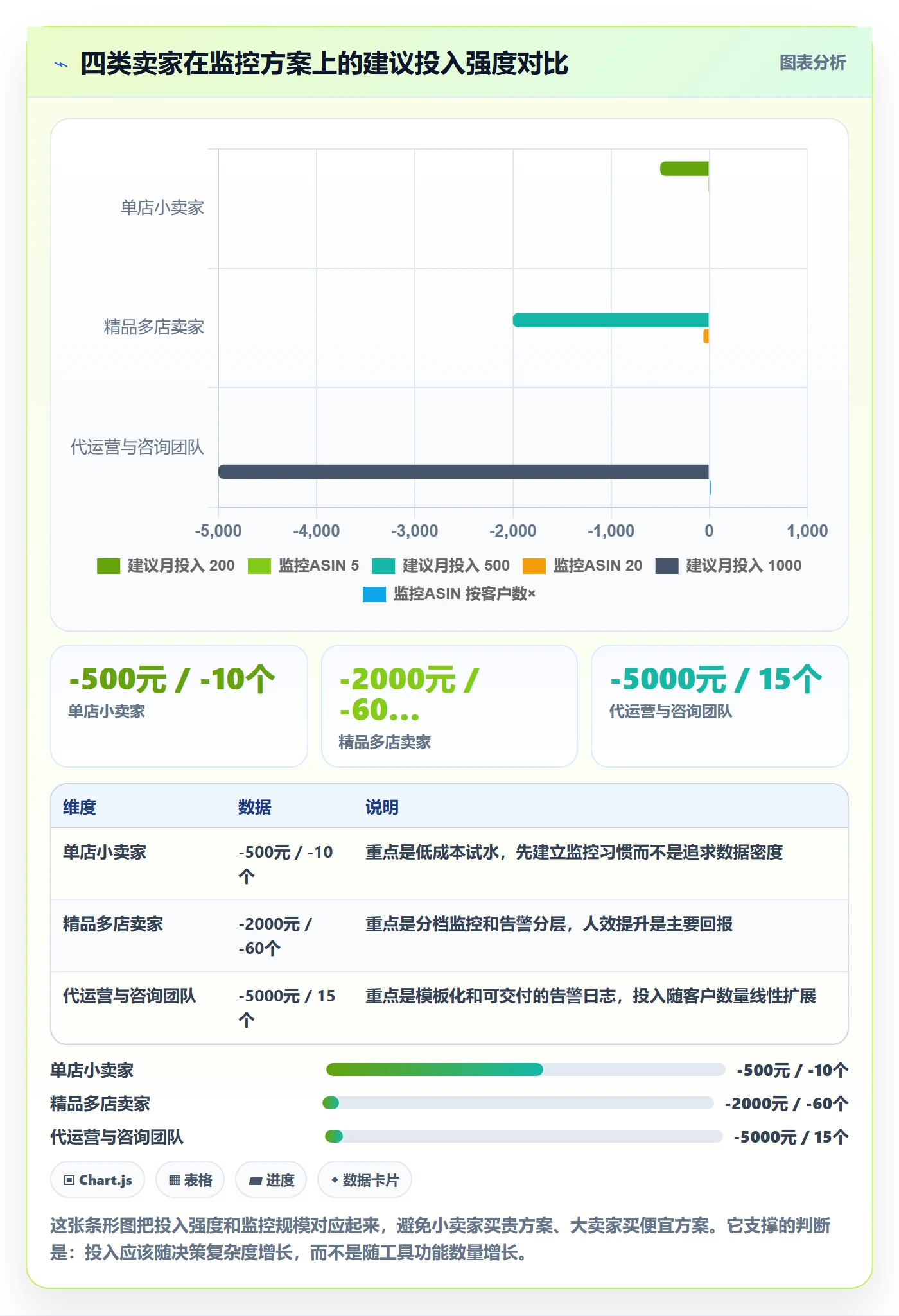
Task: Click the small orange 监控ASIN 20 bar
Action: (706, 336)
